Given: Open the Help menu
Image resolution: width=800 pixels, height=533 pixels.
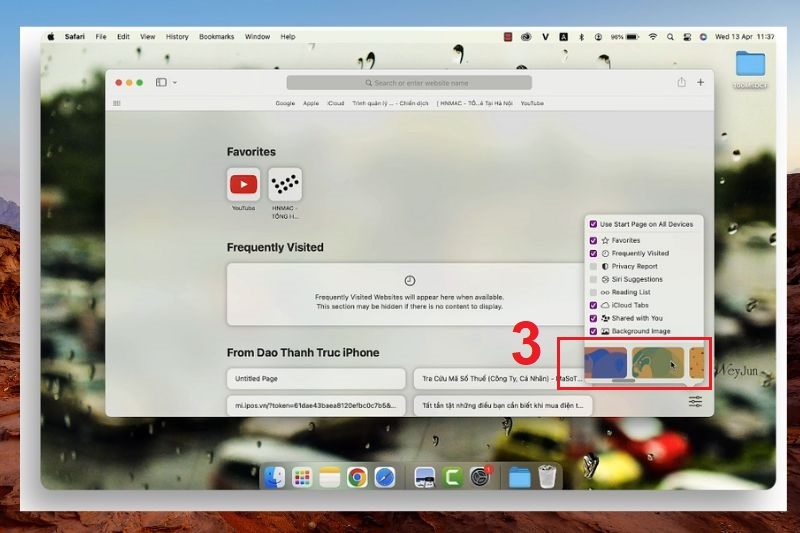Looking at the screenshot, I should [288, 37].
